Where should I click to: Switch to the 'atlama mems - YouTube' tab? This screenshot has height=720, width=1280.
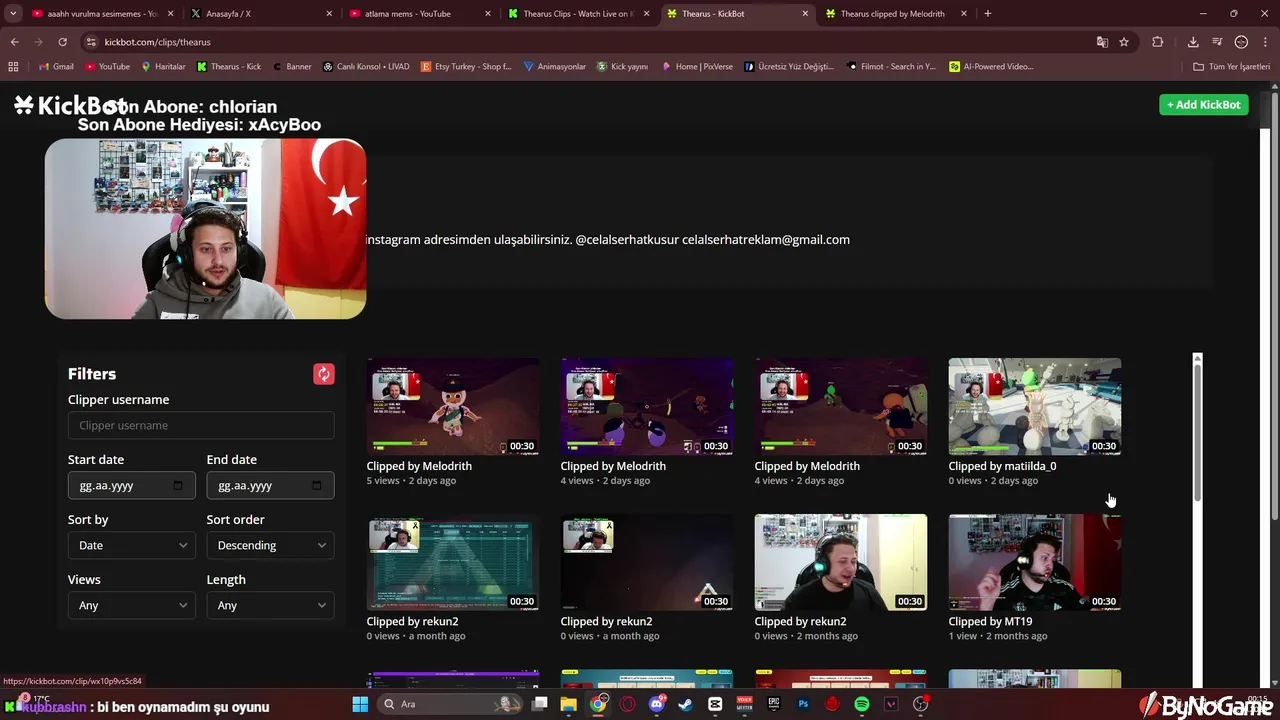(x=422, y=14)
